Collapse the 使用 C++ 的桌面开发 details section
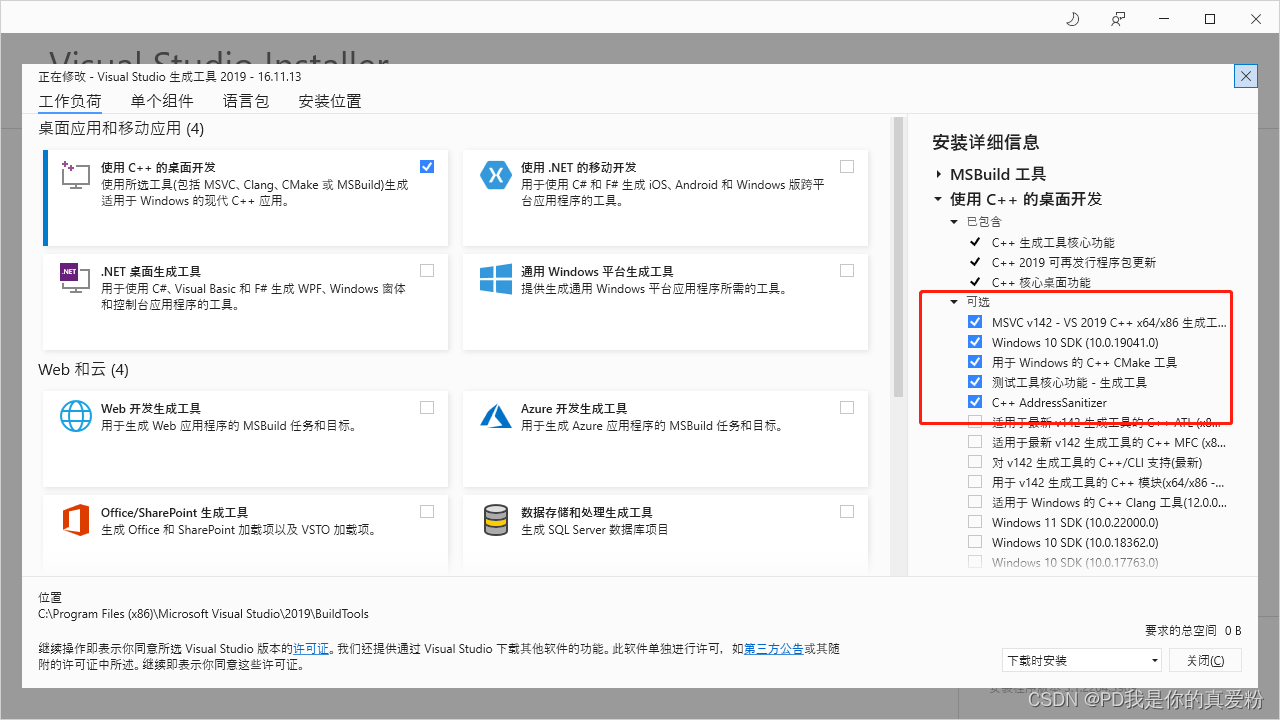 938,199
